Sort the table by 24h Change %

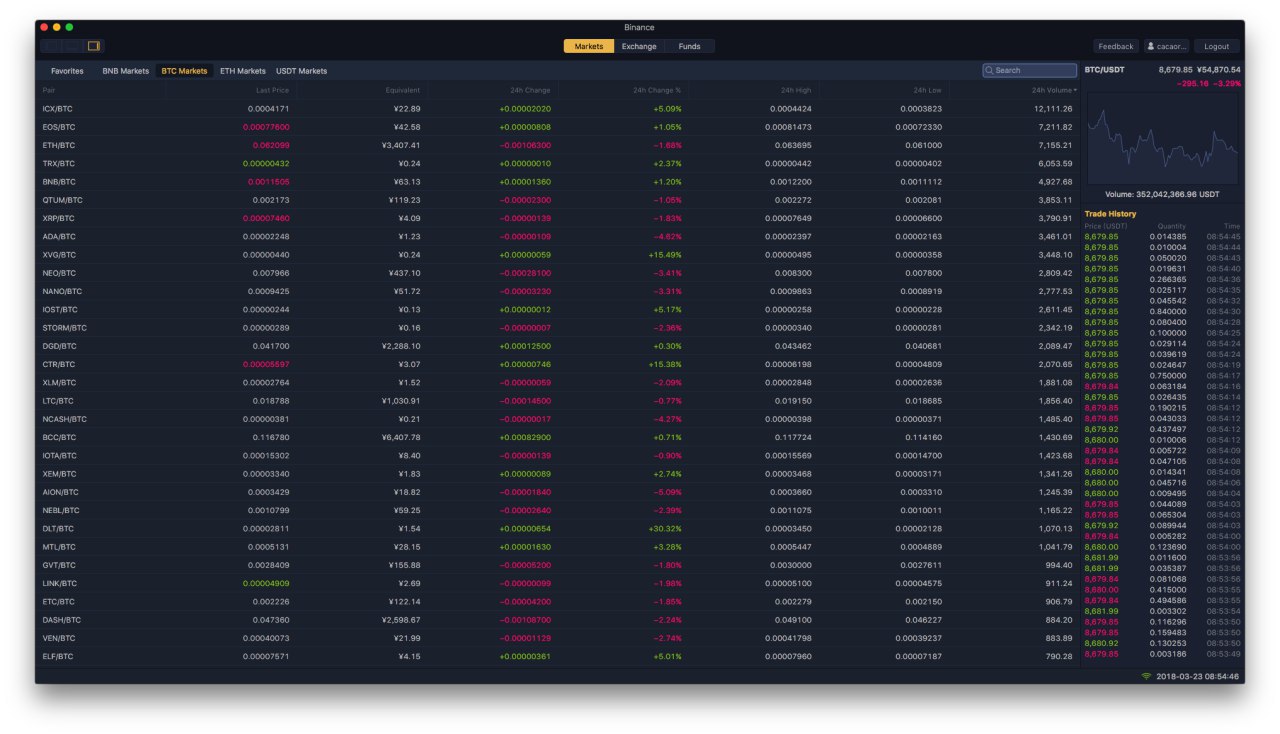pos(656,91)
